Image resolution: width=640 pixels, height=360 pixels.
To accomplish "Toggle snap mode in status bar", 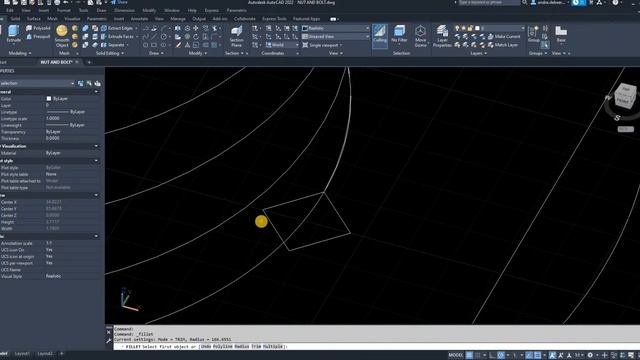I will 478,355.
